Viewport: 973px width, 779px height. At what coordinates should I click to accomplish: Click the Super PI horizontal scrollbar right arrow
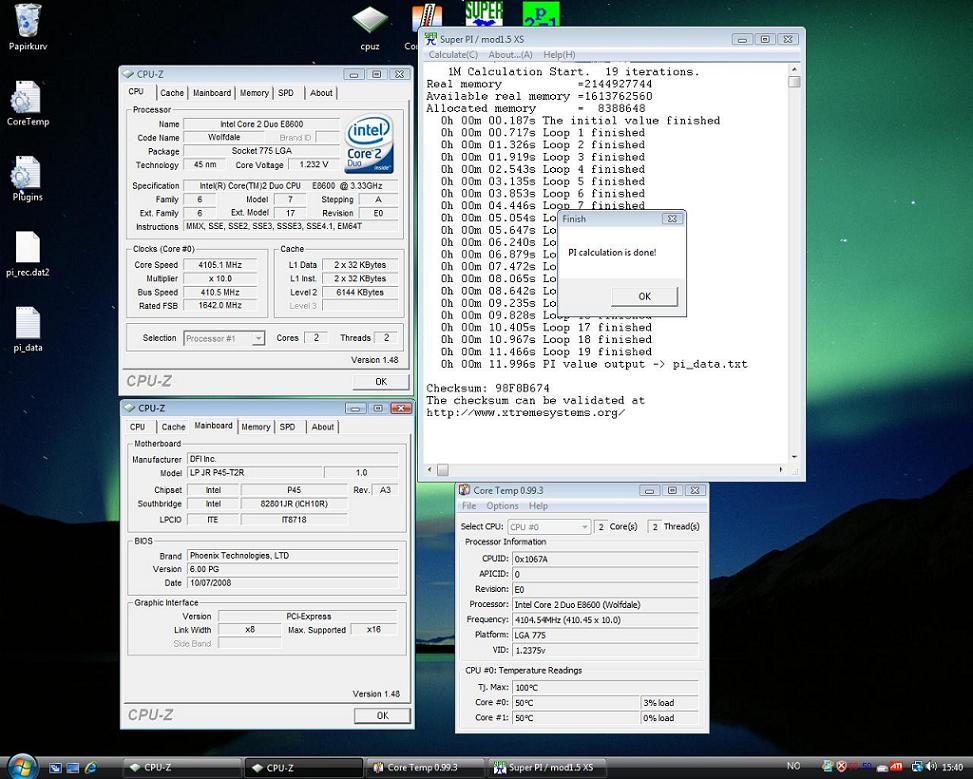tap(781, 470)
